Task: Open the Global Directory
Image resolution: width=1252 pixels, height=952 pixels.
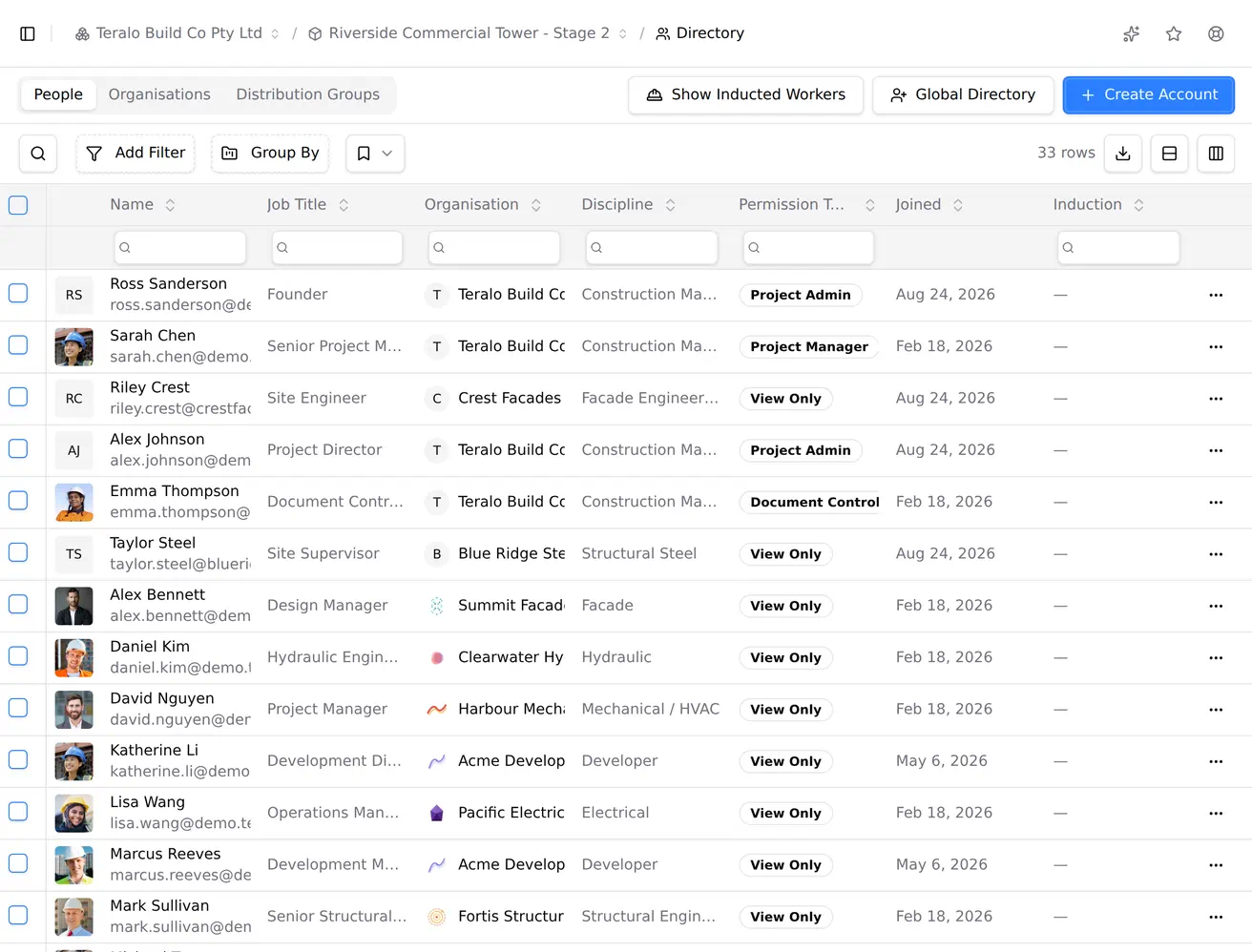Action: coord(963,95)
